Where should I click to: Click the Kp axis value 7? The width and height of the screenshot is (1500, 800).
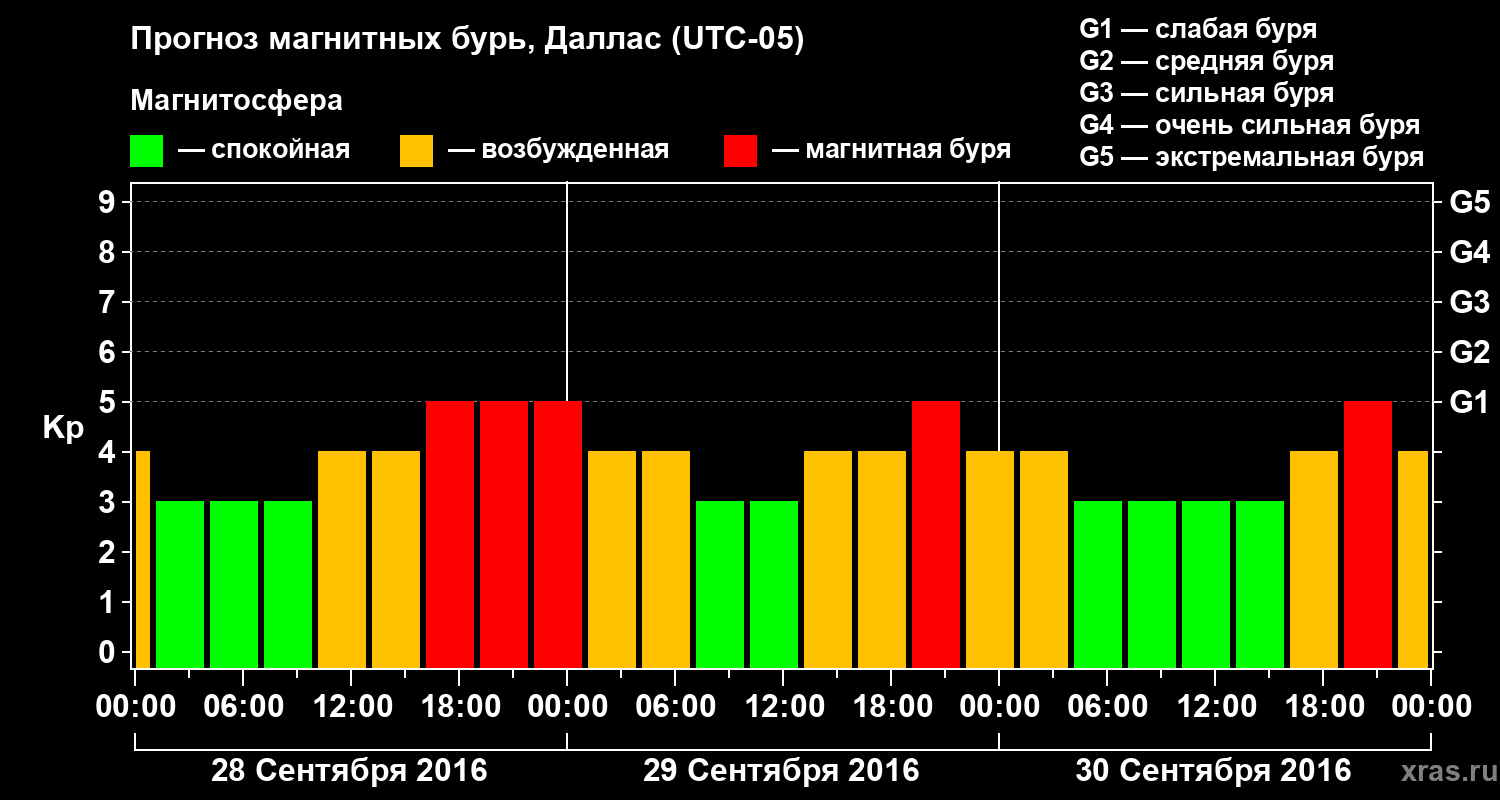tap(108, 302)
